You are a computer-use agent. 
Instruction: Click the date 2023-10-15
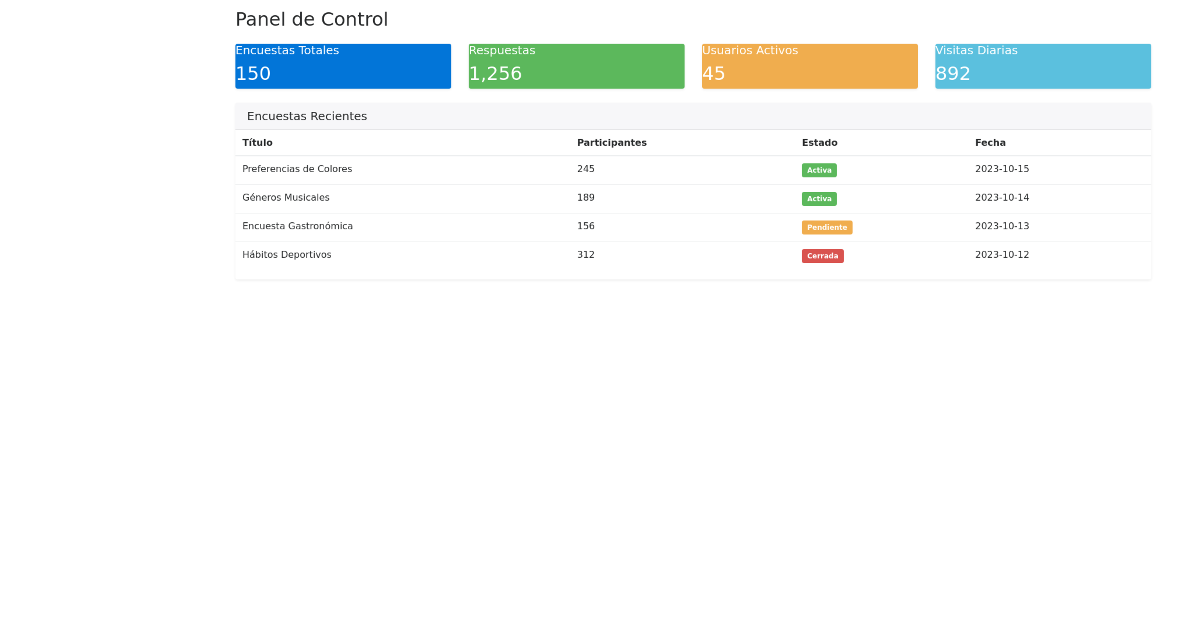point(1001,169)
